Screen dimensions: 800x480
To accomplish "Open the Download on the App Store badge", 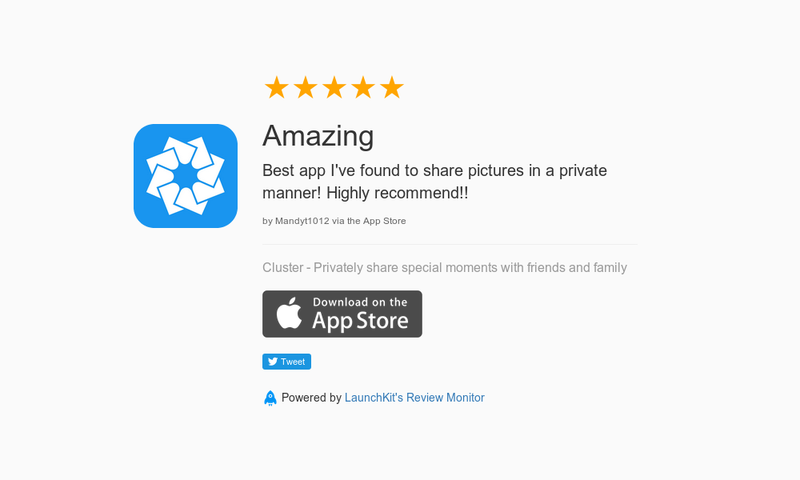I will click(342, 314).
